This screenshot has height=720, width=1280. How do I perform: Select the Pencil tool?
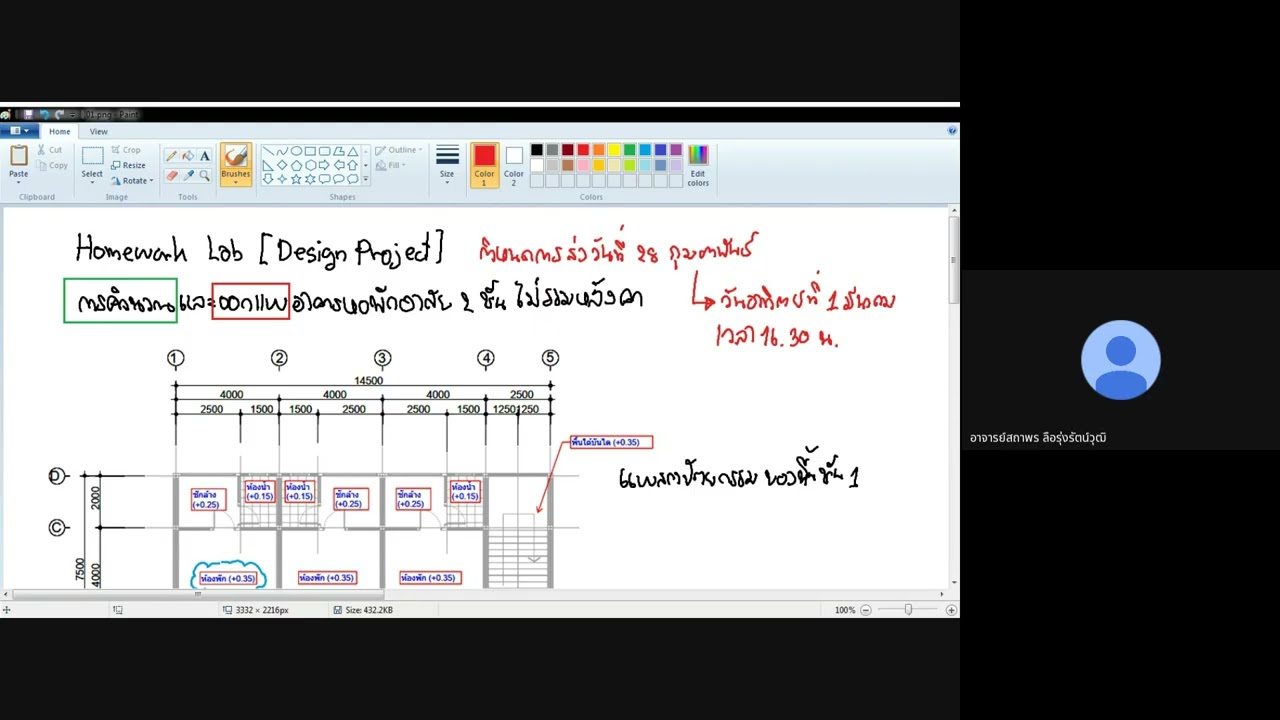click(x=171, y=156)
